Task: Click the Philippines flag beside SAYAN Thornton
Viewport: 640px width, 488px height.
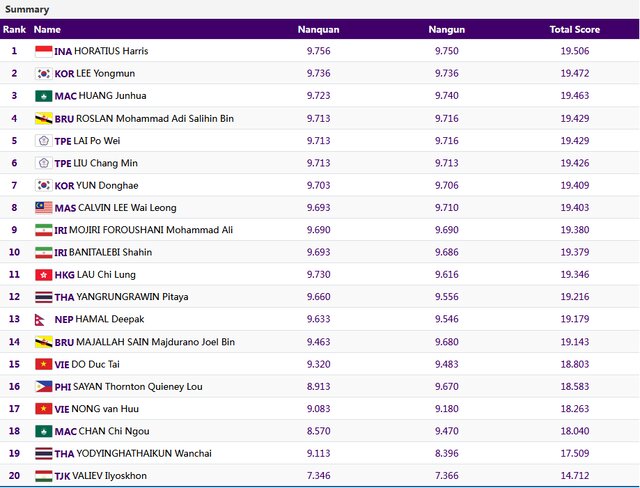Action: [43, 386]
